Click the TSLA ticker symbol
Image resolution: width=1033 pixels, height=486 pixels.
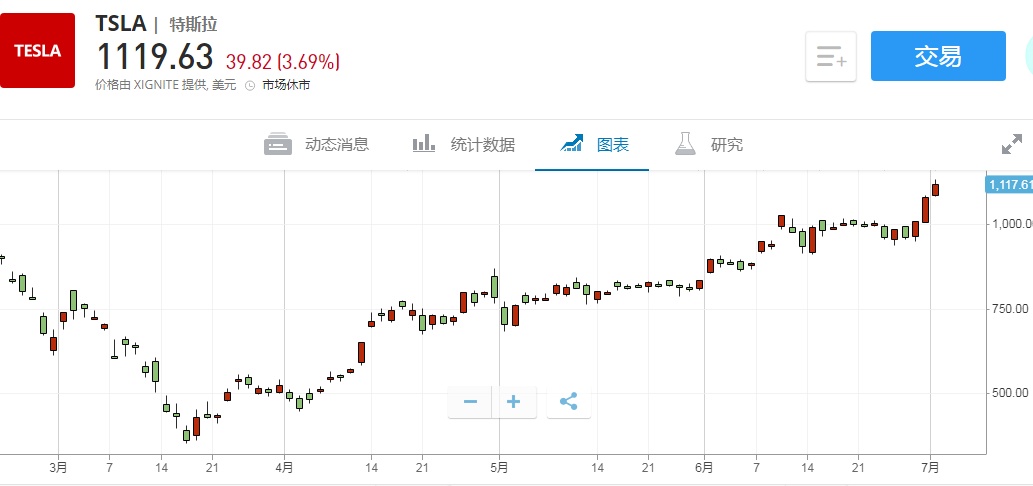(121, 24)
